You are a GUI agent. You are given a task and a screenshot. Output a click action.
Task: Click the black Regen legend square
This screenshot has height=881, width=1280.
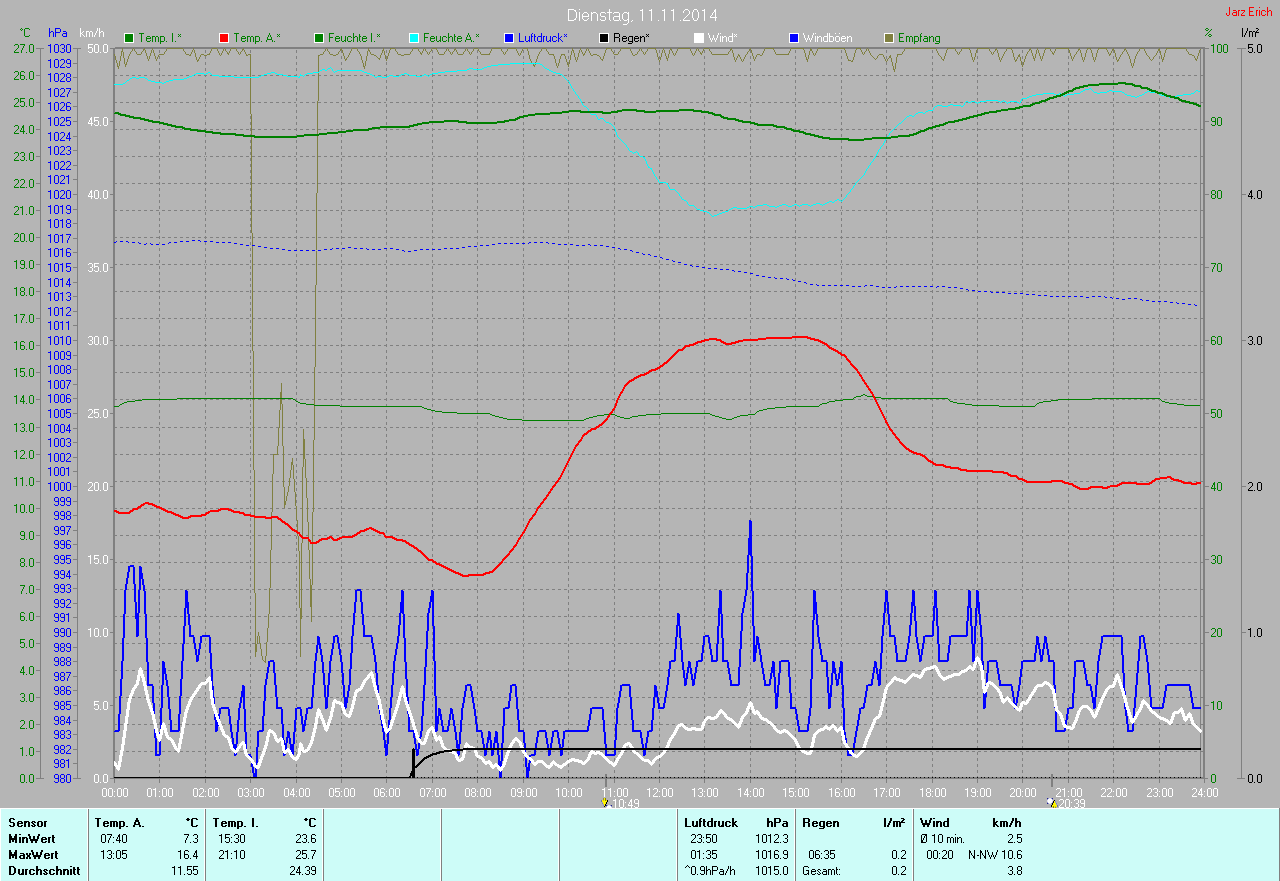pos(603,38)
